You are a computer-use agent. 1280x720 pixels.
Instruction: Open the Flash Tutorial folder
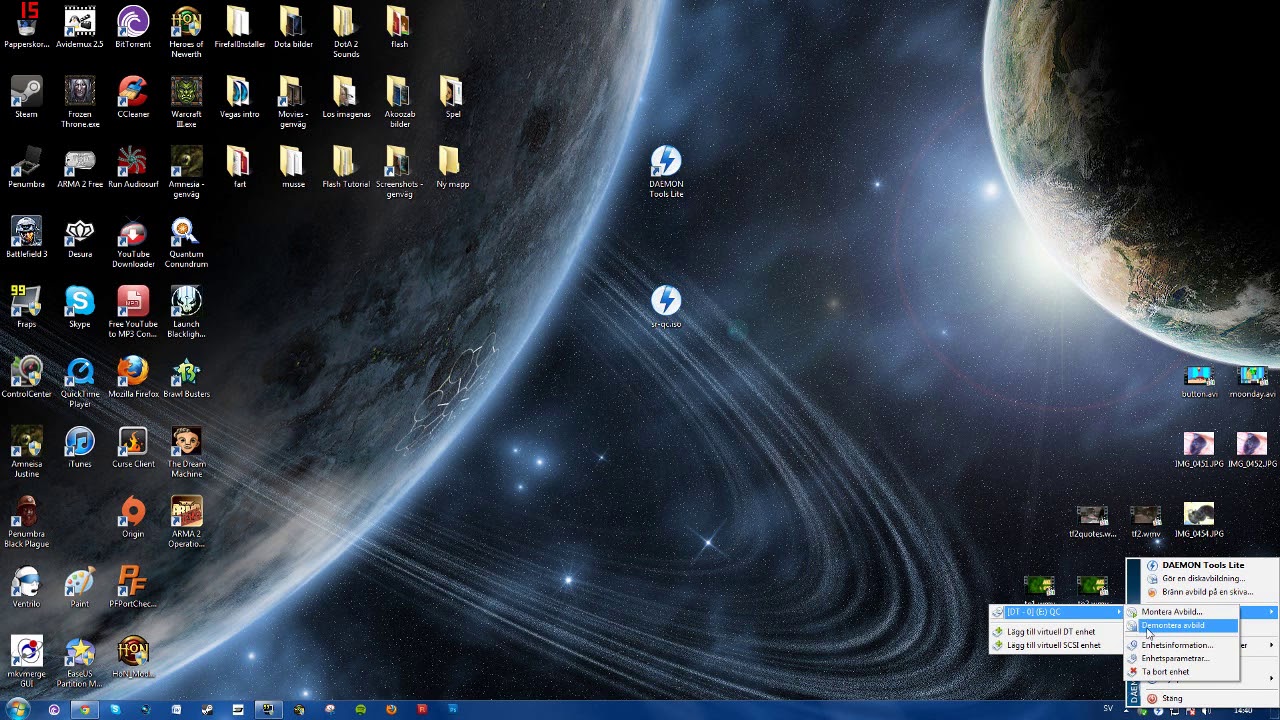coord(346,167)
